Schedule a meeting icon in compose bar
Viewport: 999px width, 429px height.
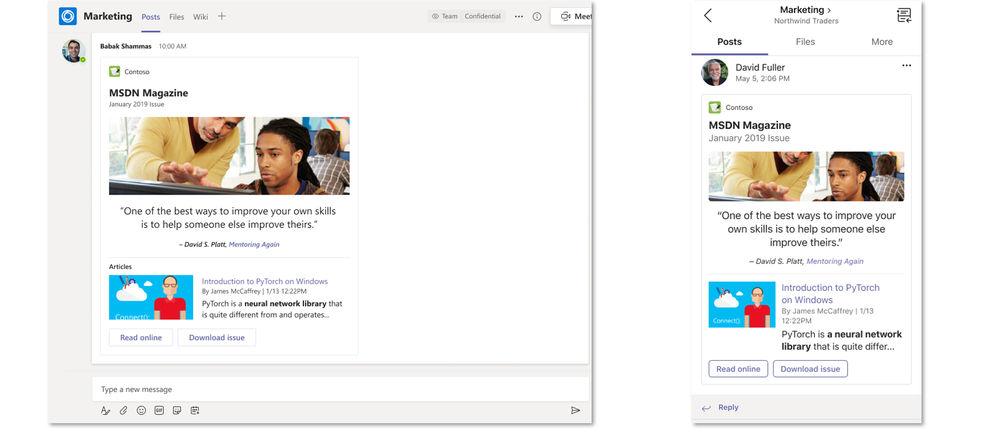point(195,411)
